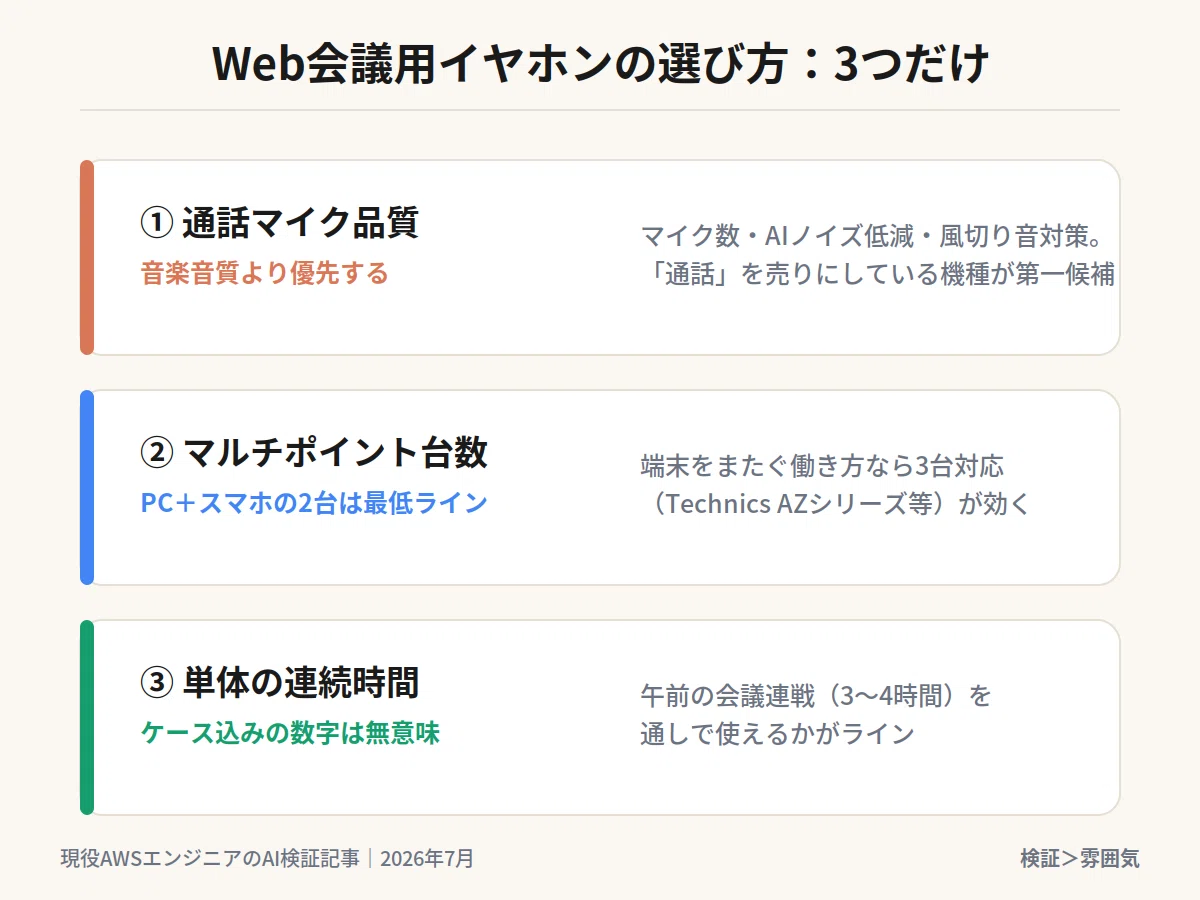Select the orange text 音楽音質より優先する

264,274
